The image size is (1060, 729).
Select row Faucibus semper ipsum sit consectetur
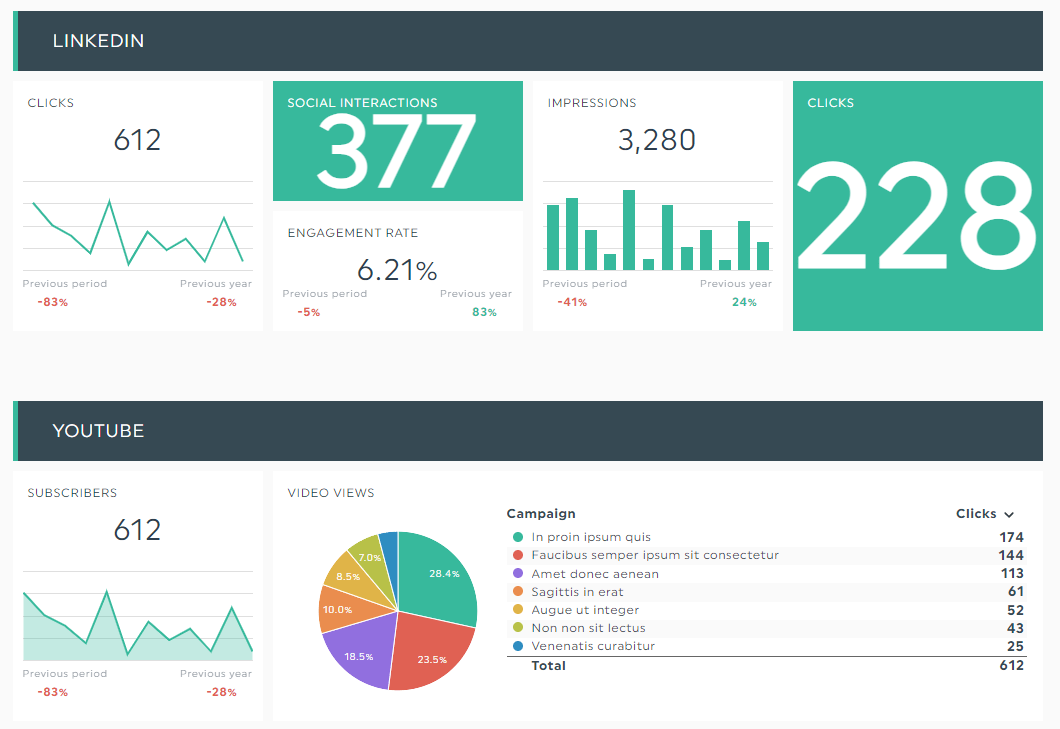[767, 555]
